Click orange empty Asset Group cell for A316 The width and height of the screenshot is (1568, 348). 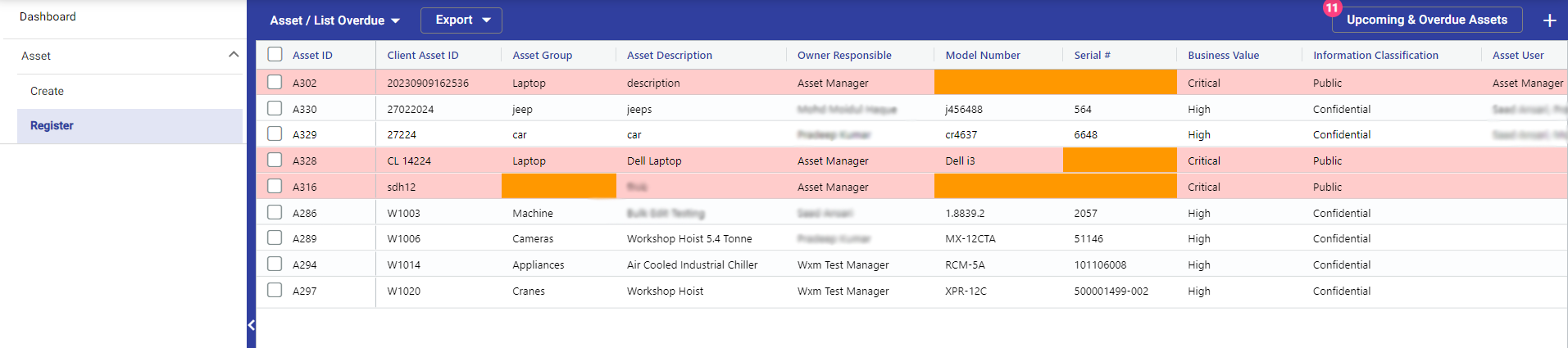558,186
